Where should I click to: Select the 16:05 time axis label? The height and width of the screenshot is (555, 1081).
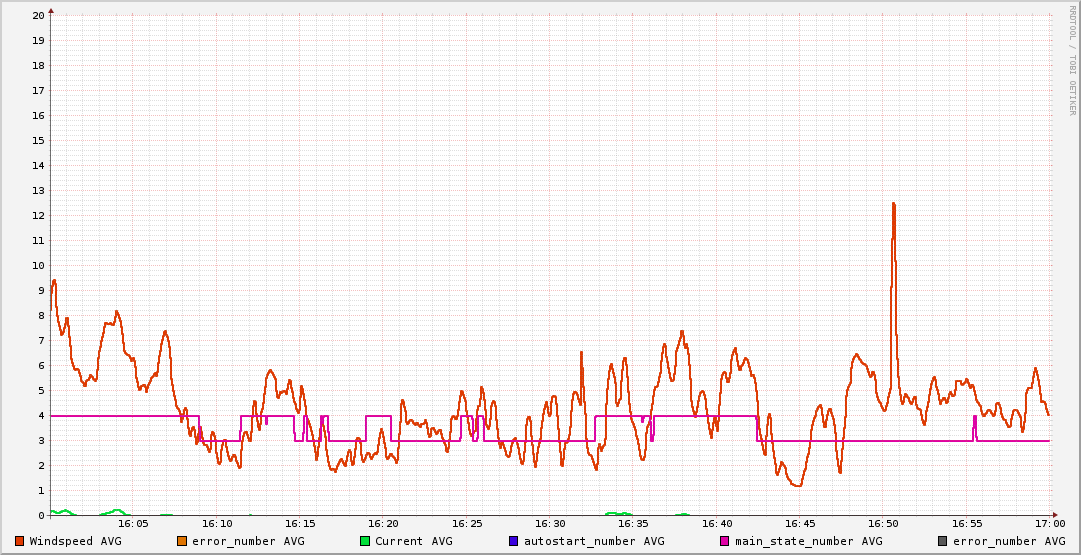click(x=133, y=523)
